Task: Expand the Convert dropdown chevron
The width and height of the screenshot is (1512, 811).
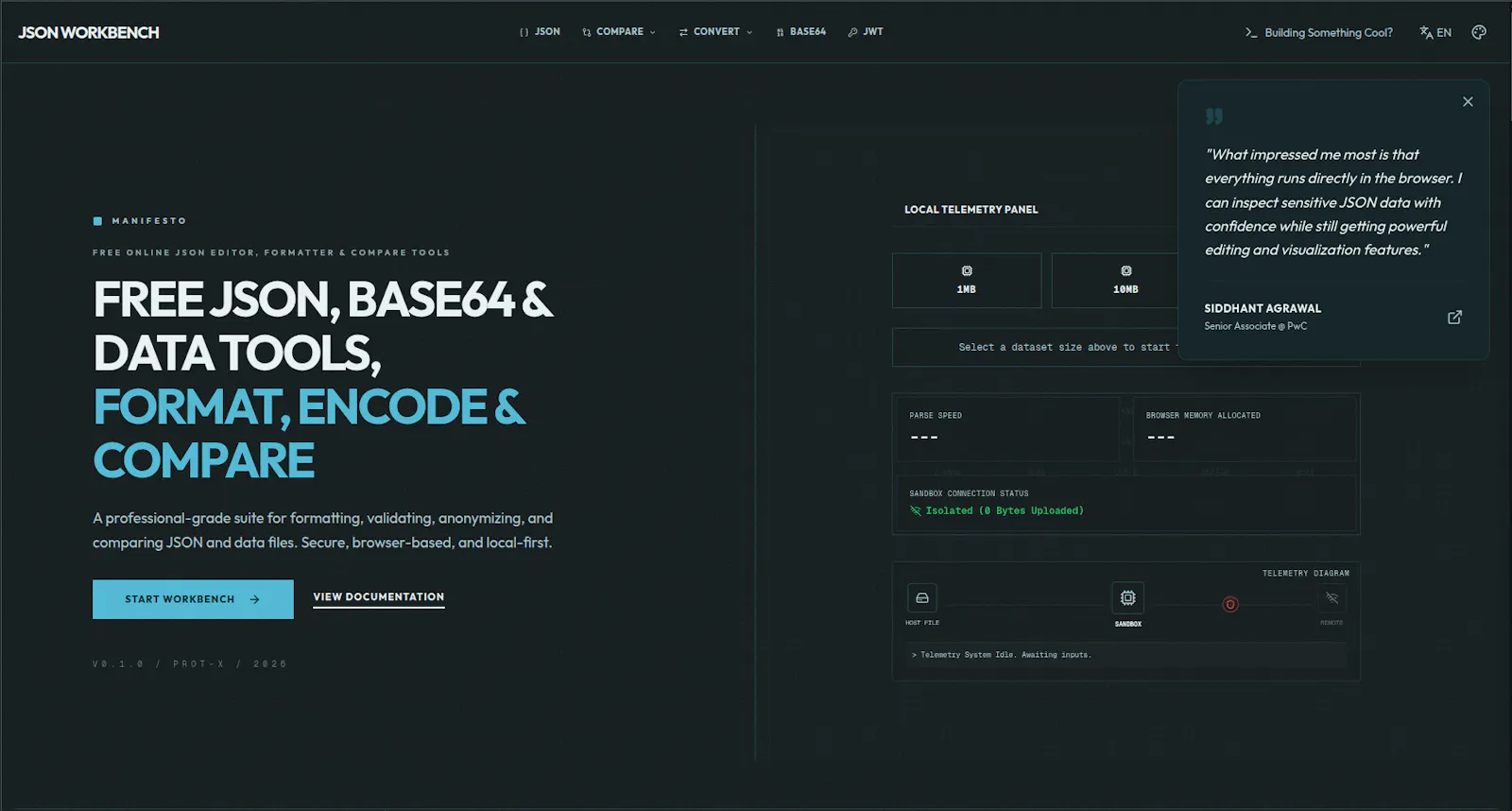Action: tap(749, 32)
